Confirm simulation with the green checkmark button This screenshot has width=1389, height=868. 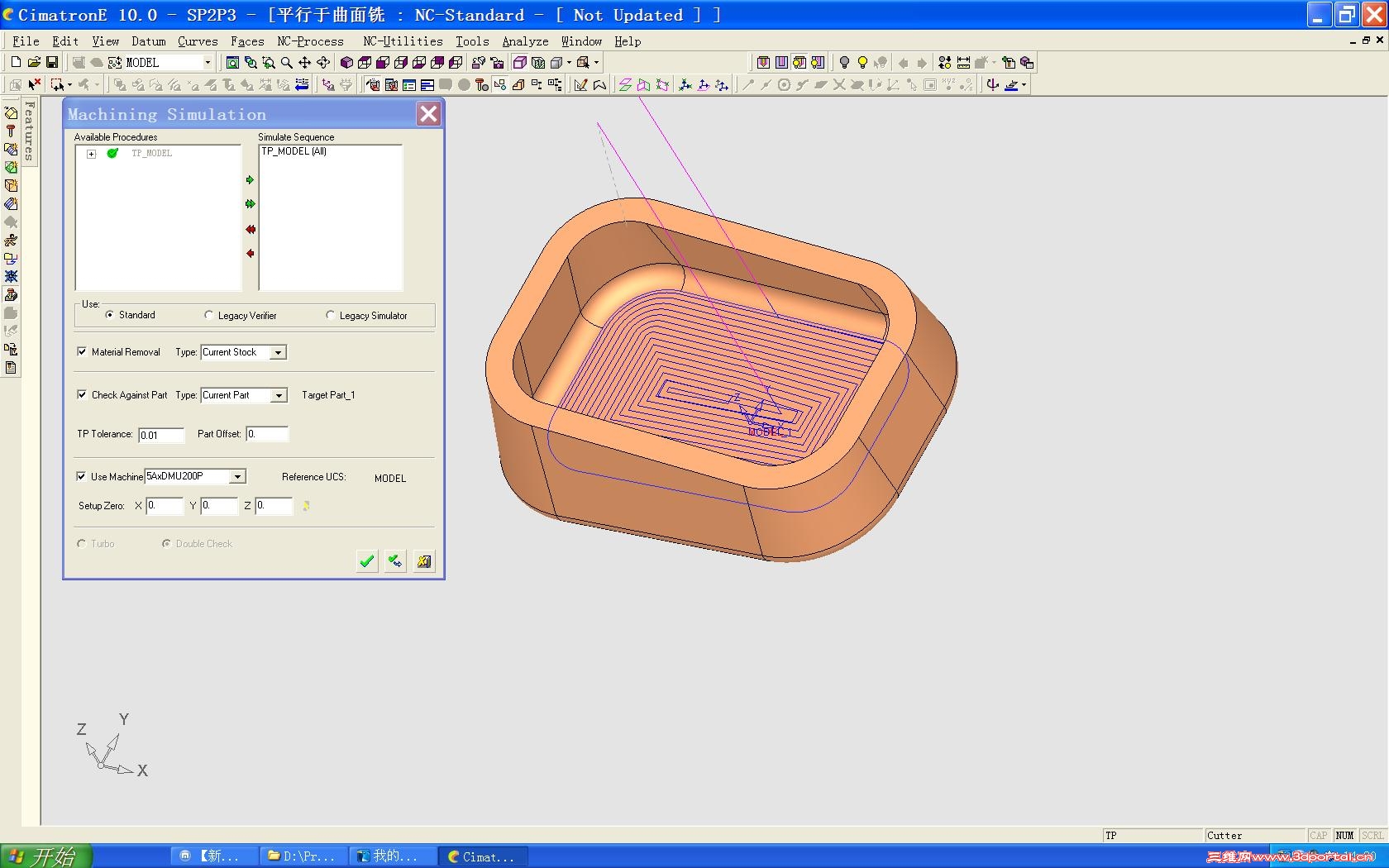coord(367,561)
